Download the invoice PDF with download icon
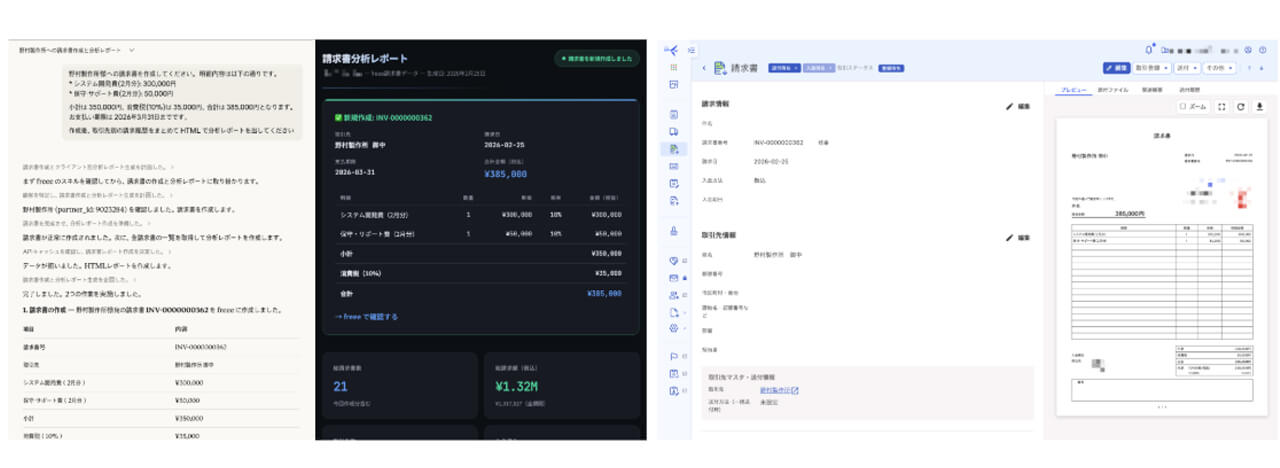This screenshot has height=468, width=1280. coord(1260,106)
